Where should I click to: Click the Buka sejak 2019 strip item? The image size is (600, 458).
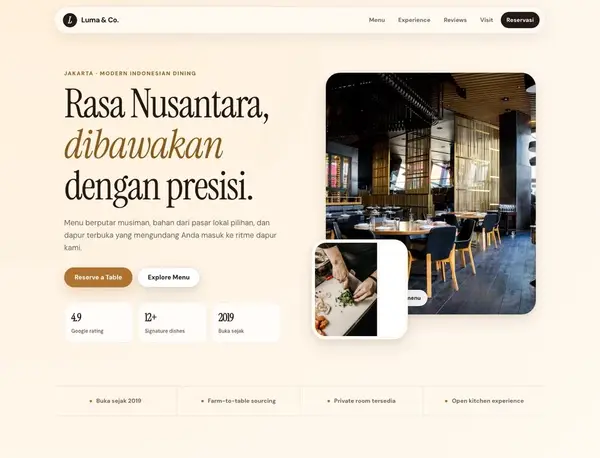click(x=116, y=401)
